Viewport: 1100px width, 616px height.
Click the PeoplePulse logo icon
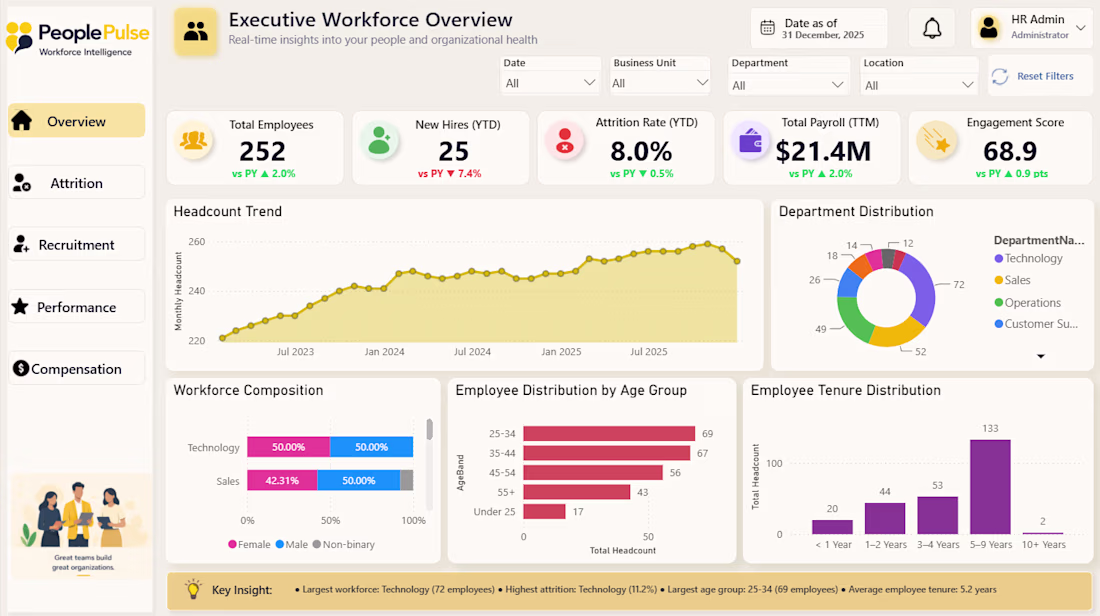[x=20, y=37]
